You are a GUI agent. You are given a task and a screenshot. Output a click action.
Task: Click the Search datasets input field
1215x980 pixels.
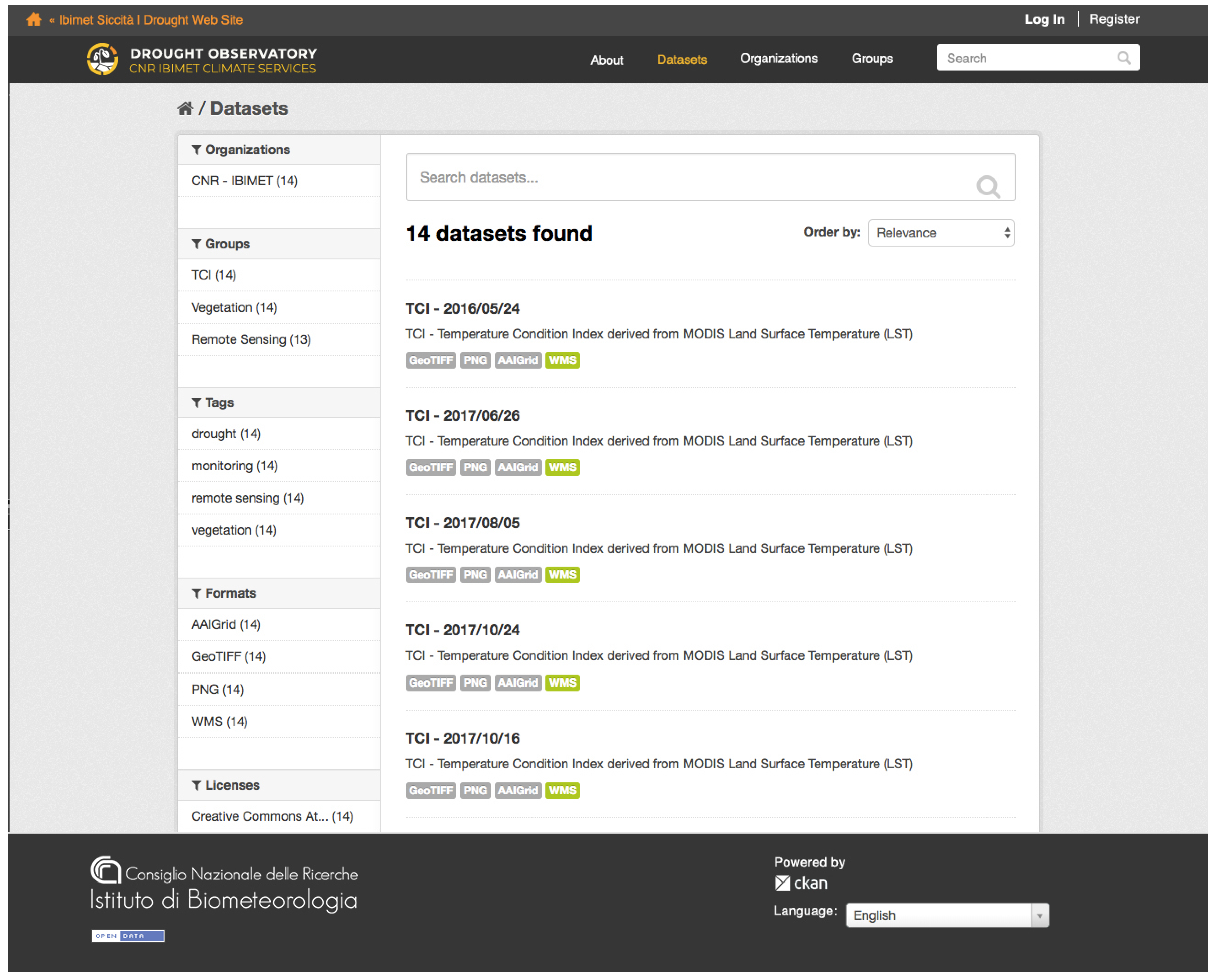click(x=689, y=177)
